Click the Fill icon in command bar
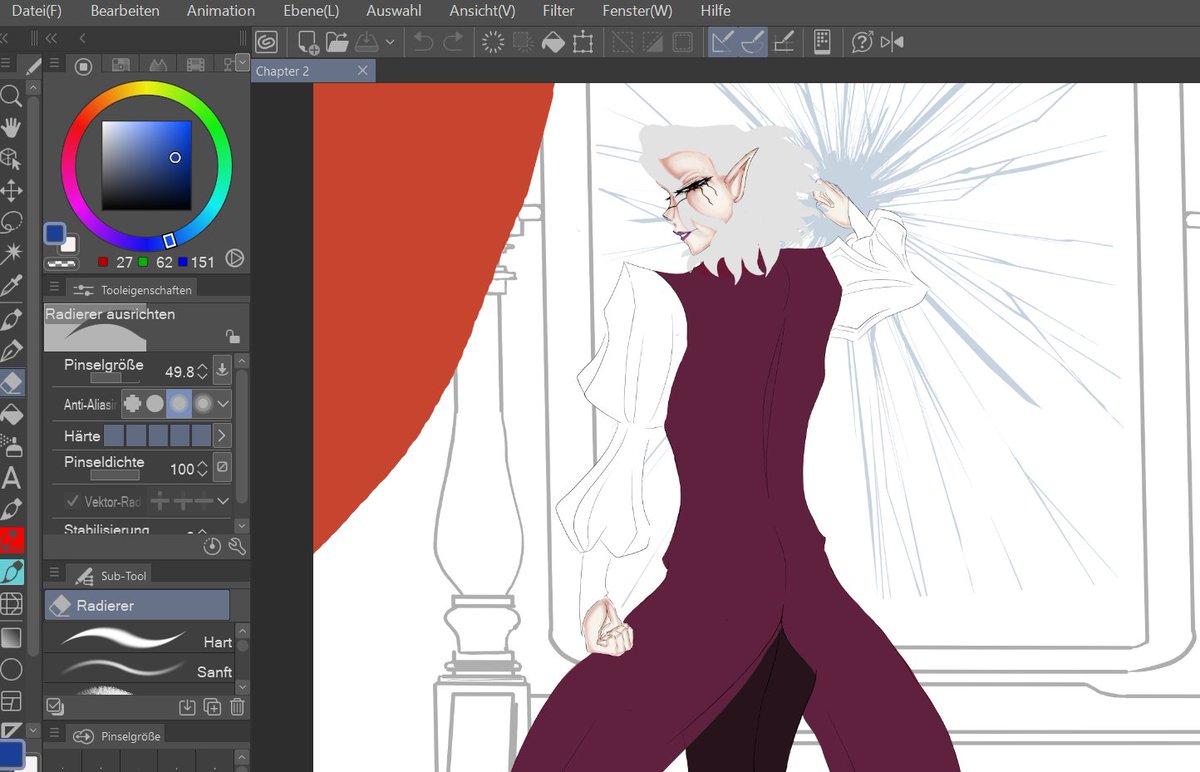The width and height of the screenshot is (1200, 772). point(553,41)
